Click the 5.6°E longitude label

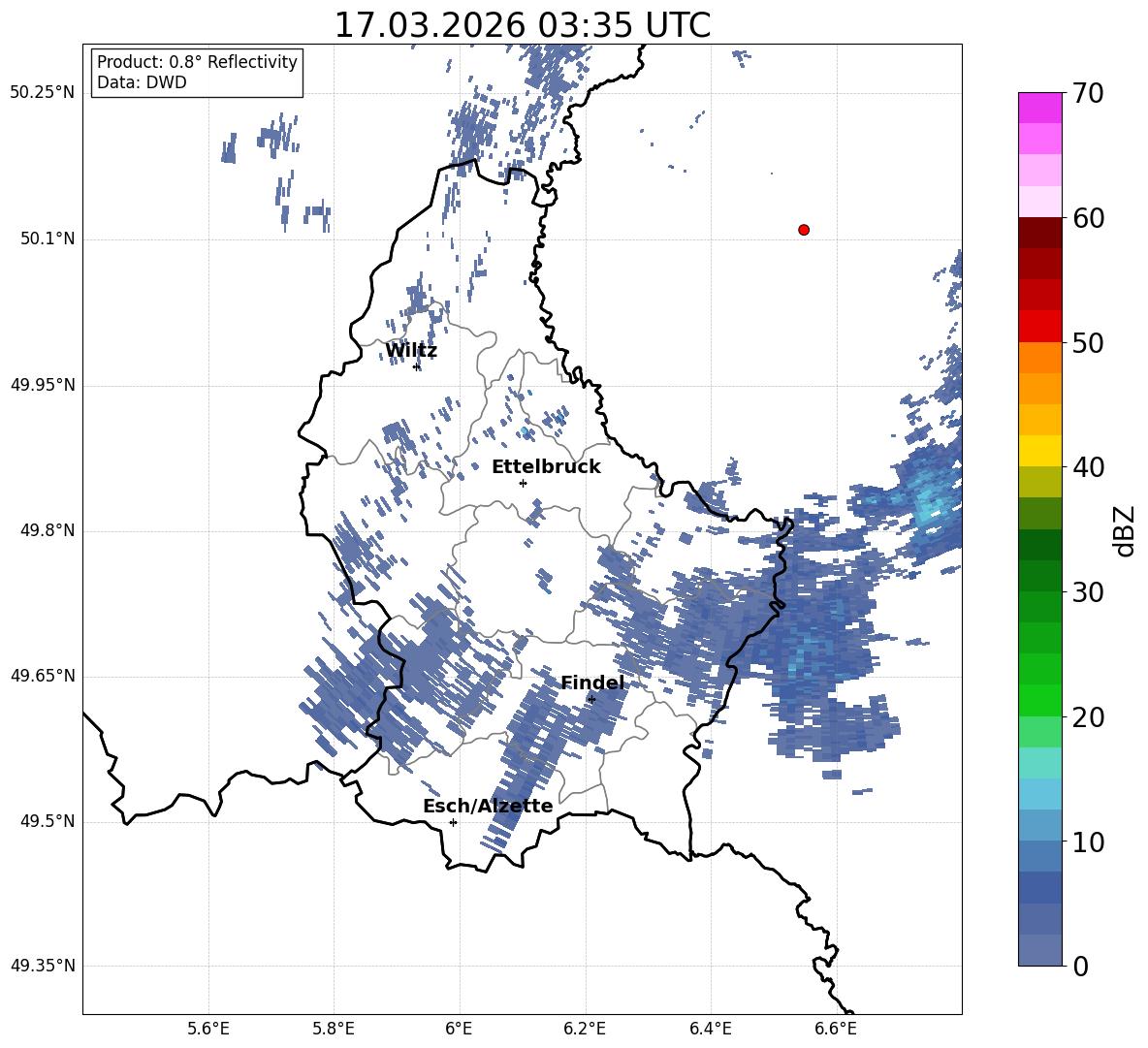coord(208,1029)
